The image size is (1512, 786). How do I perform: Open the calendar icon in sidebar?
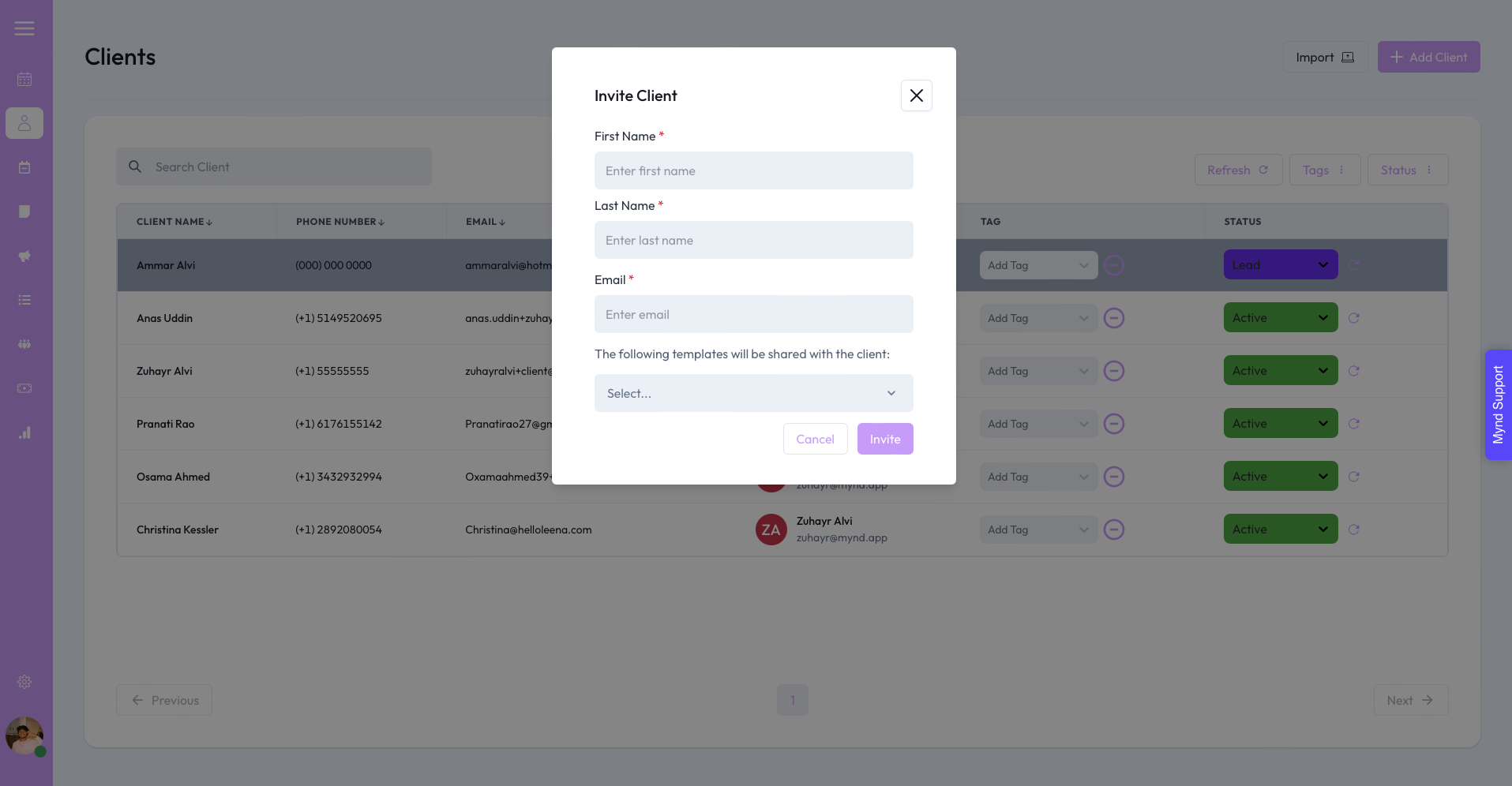(x=24, y=79)
